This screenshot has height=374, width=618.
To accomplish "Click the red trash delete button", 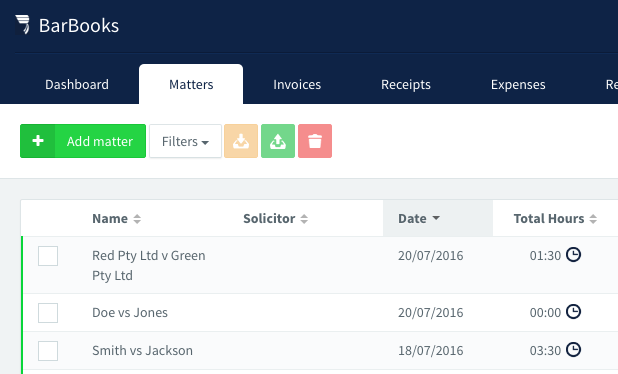I will pyautogui.click(x=315, y=141).
